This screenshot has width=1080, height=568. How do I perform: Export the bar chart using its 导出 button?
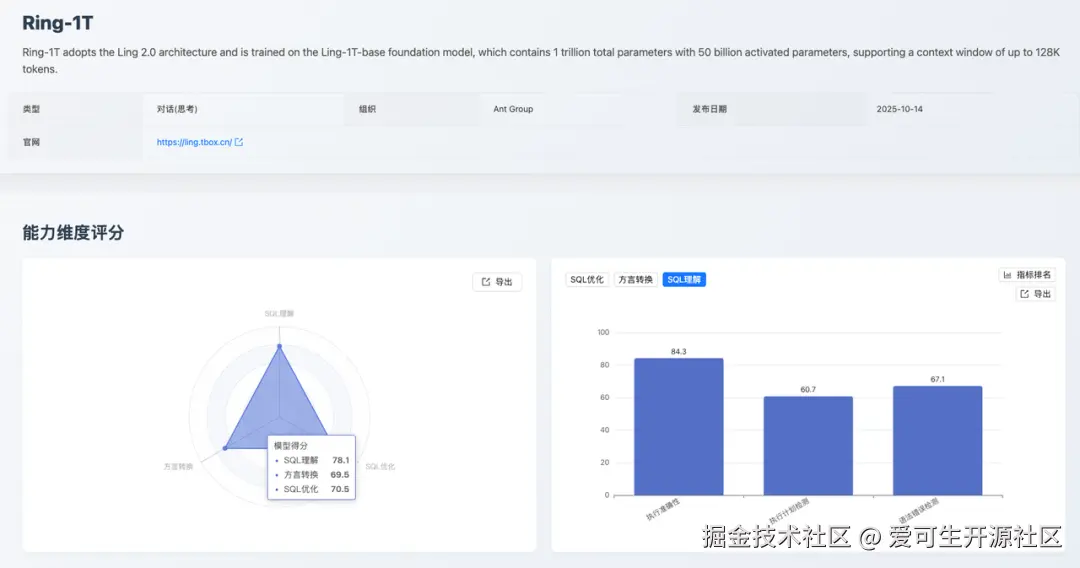click(1036, 294)
